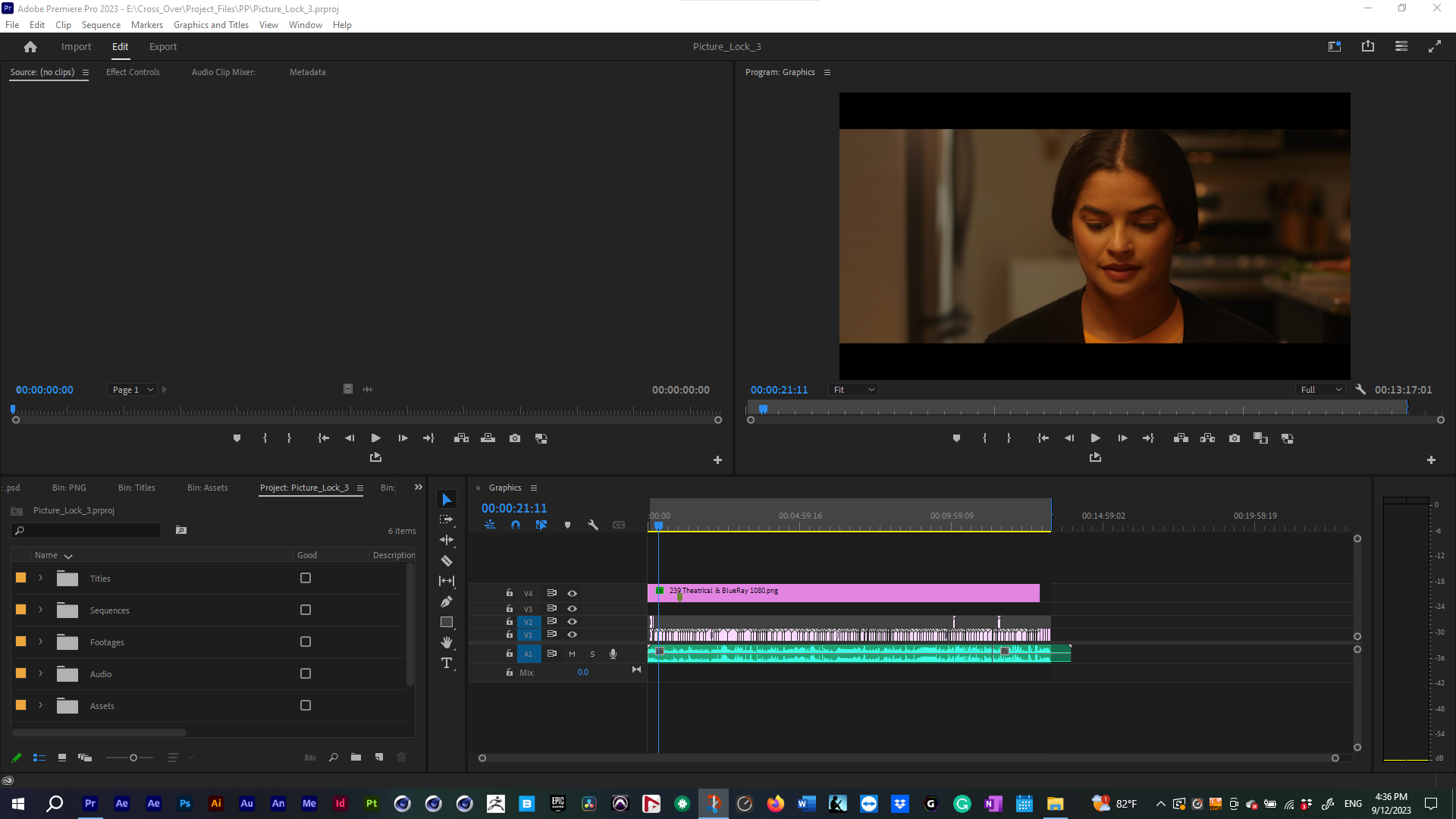Toggle V4 track output eye icon
Viewport: 1456px width, 819px height.
[573, 594]
